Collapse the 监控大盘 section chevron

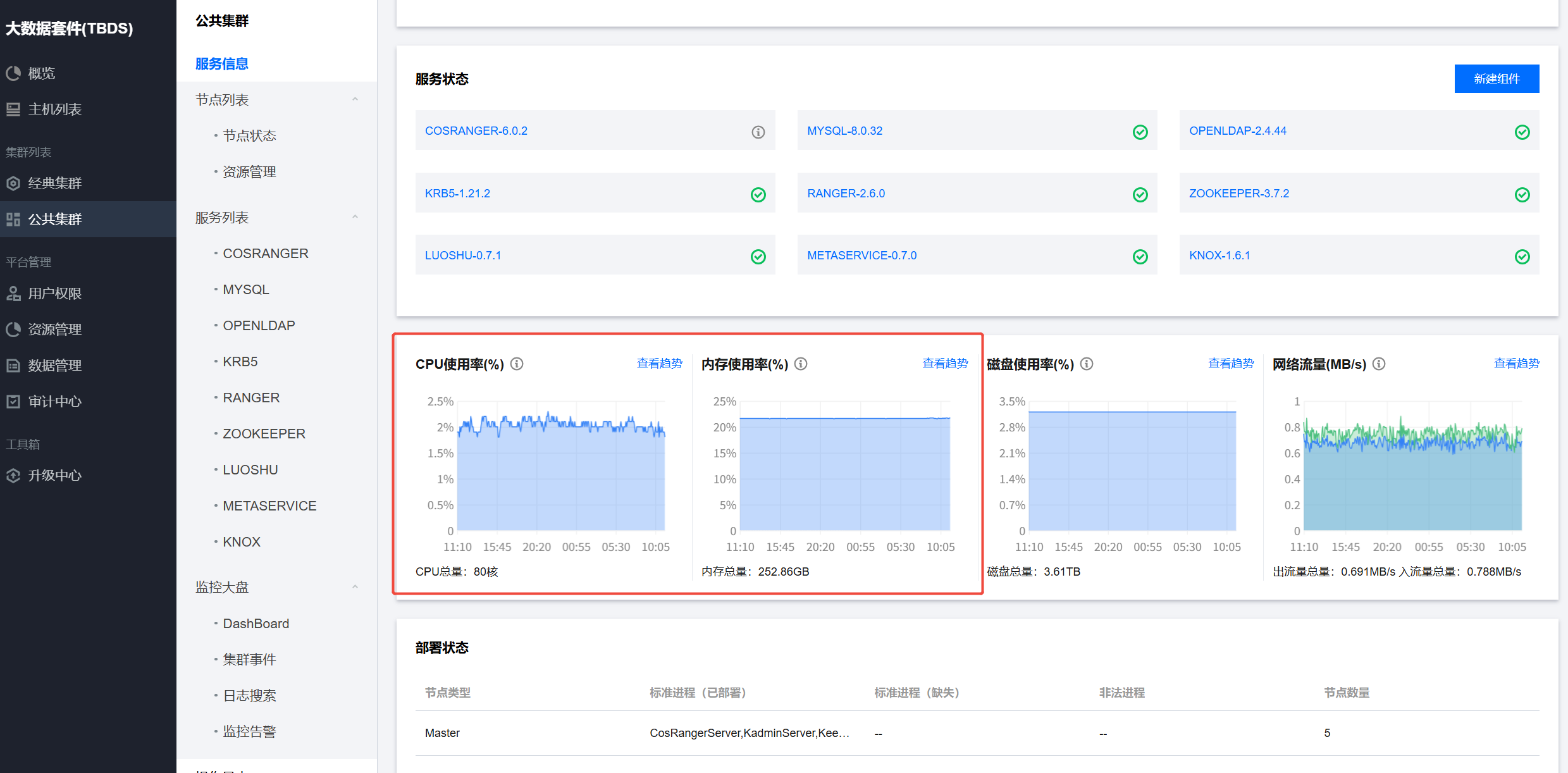pyautogui.click(x=355, y=587)
